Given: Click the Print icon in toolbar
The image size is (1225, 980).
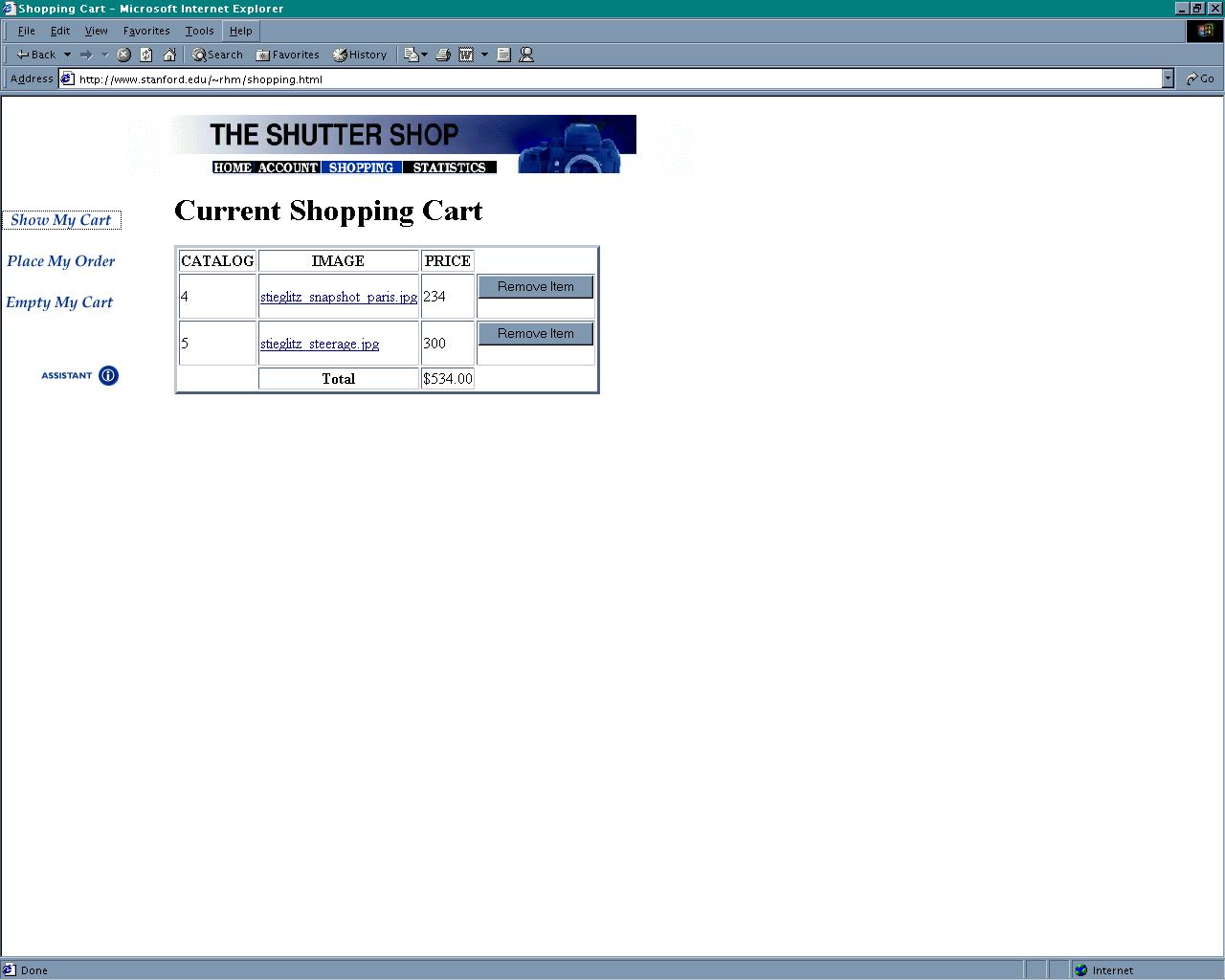Looking at the screenshot, I should [x=442, y=55].
